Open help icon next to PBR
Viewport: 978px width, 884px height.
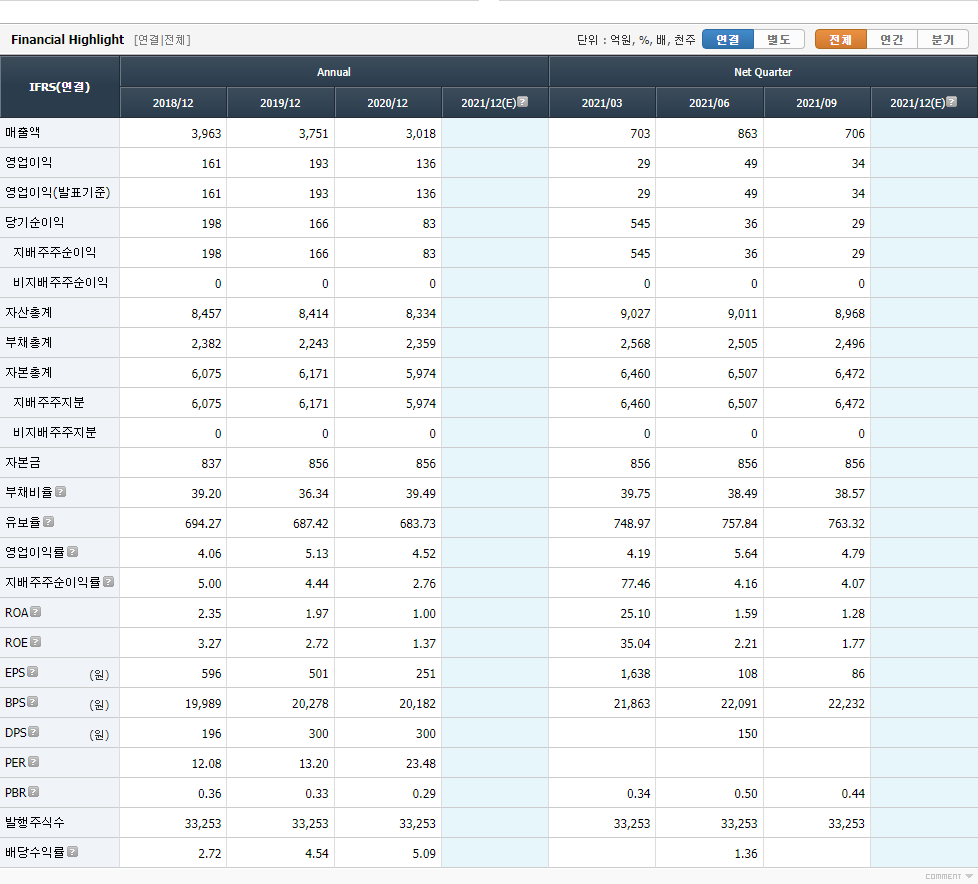click(34, 791)
